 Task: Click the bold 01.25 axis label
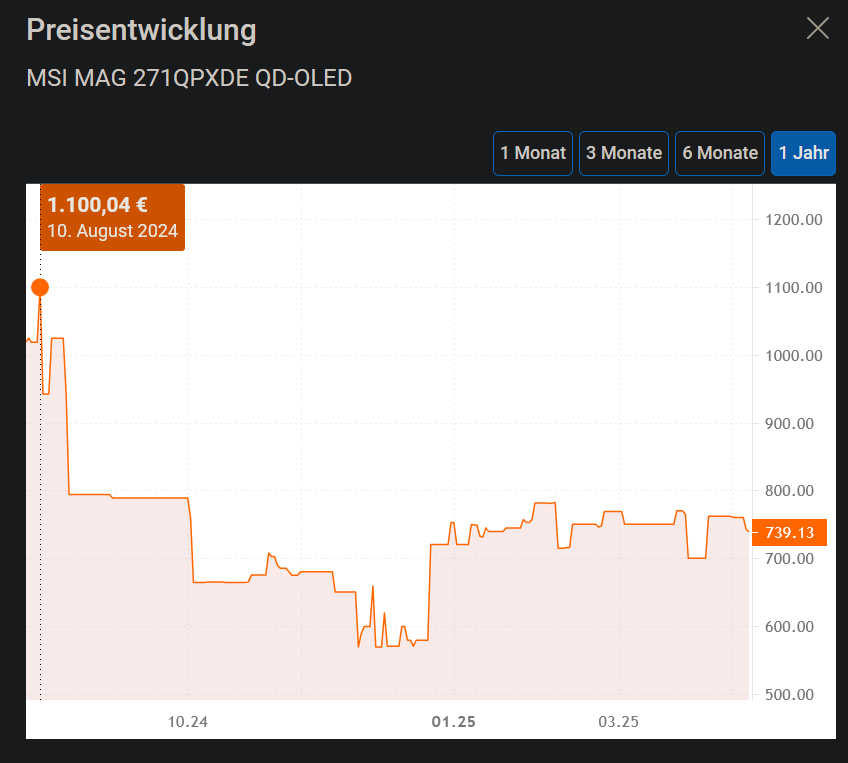(452, 721)
